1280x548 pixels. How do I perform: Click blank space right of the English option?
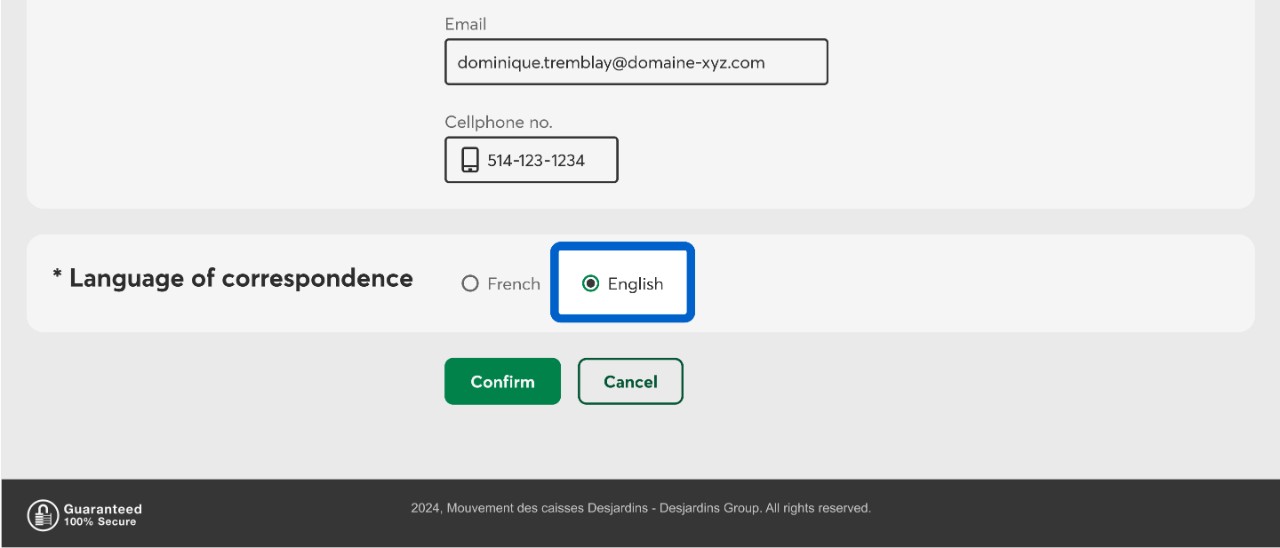coord(950,284)
